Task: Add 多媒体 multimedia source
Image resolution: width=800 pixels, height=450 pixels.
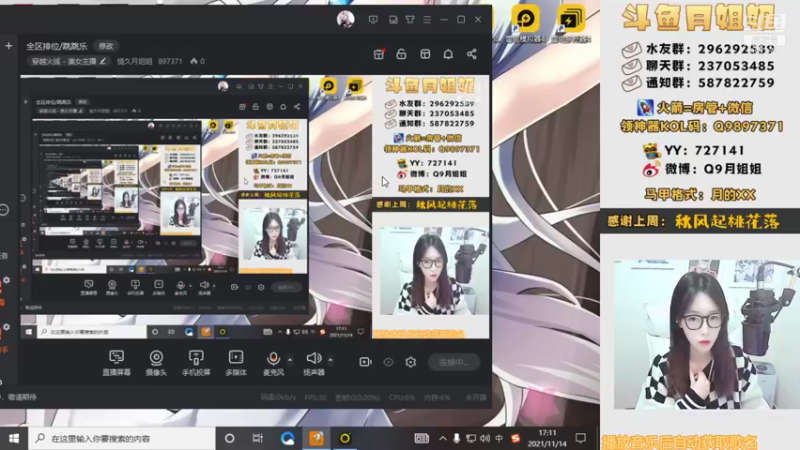Action: 236,363
